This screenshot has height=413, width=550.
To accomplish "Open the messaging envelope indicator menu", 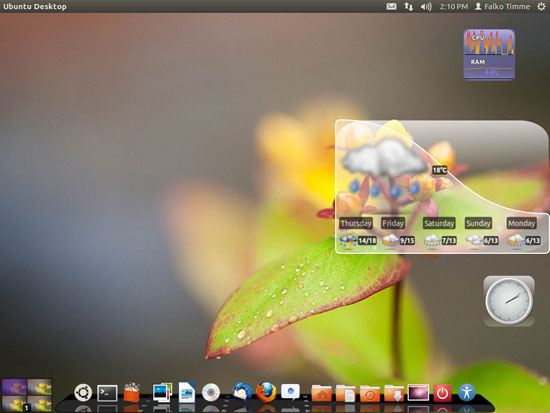I will [391, 6].
